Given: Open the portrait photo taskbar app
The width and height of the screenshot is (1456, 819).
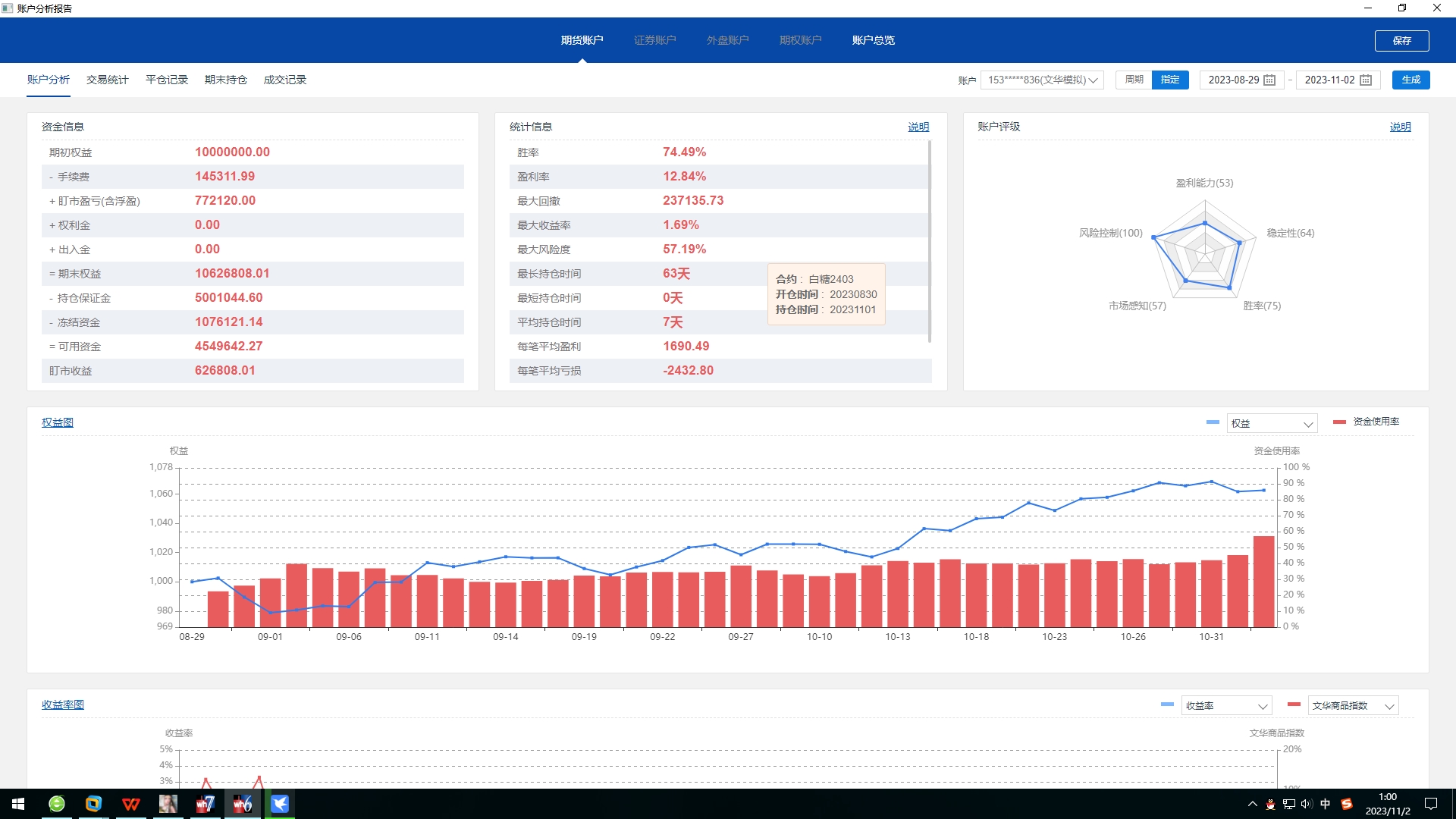Looking at the screenshot, I should tap(168, 804).
